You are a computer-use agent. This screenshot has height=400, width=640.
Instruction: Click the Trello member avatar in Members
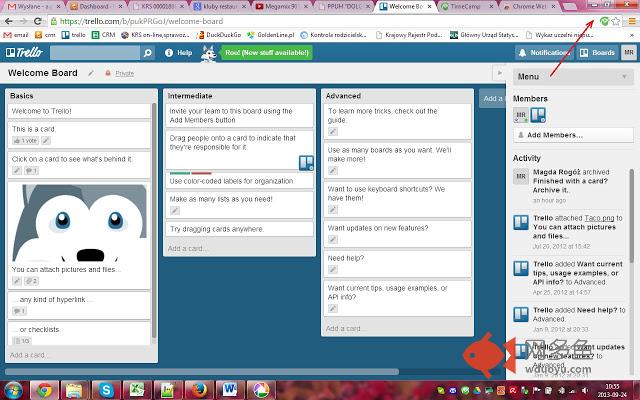tap(537, 116)
